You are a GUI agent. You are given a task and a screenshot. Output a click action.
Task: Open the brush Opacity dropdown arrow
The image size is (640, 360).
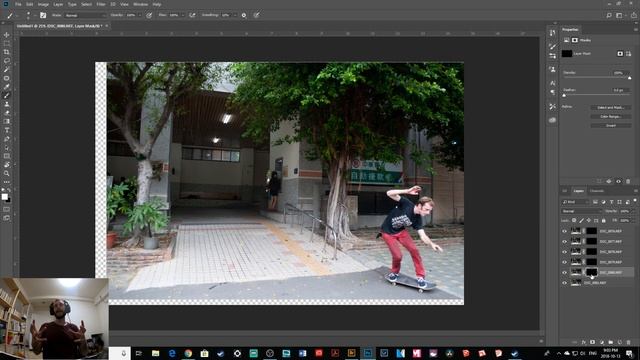[140, 15]
